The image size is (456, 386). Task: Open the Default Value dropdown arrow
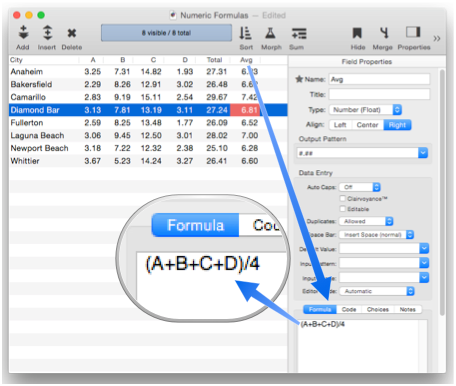coord(424,248)
